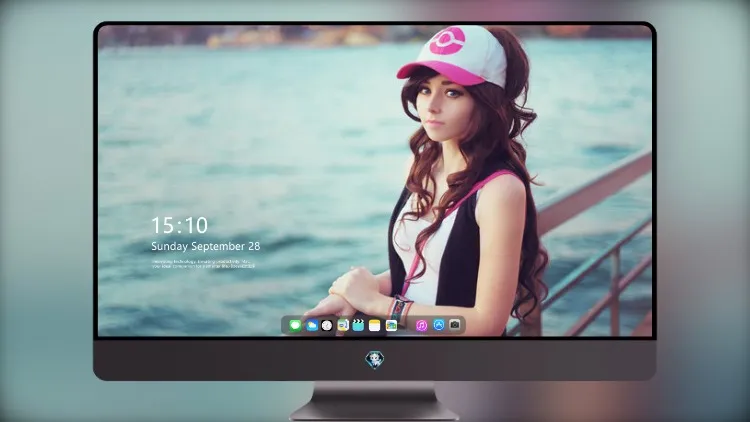Launch the teal clapperboard video app

358,325
